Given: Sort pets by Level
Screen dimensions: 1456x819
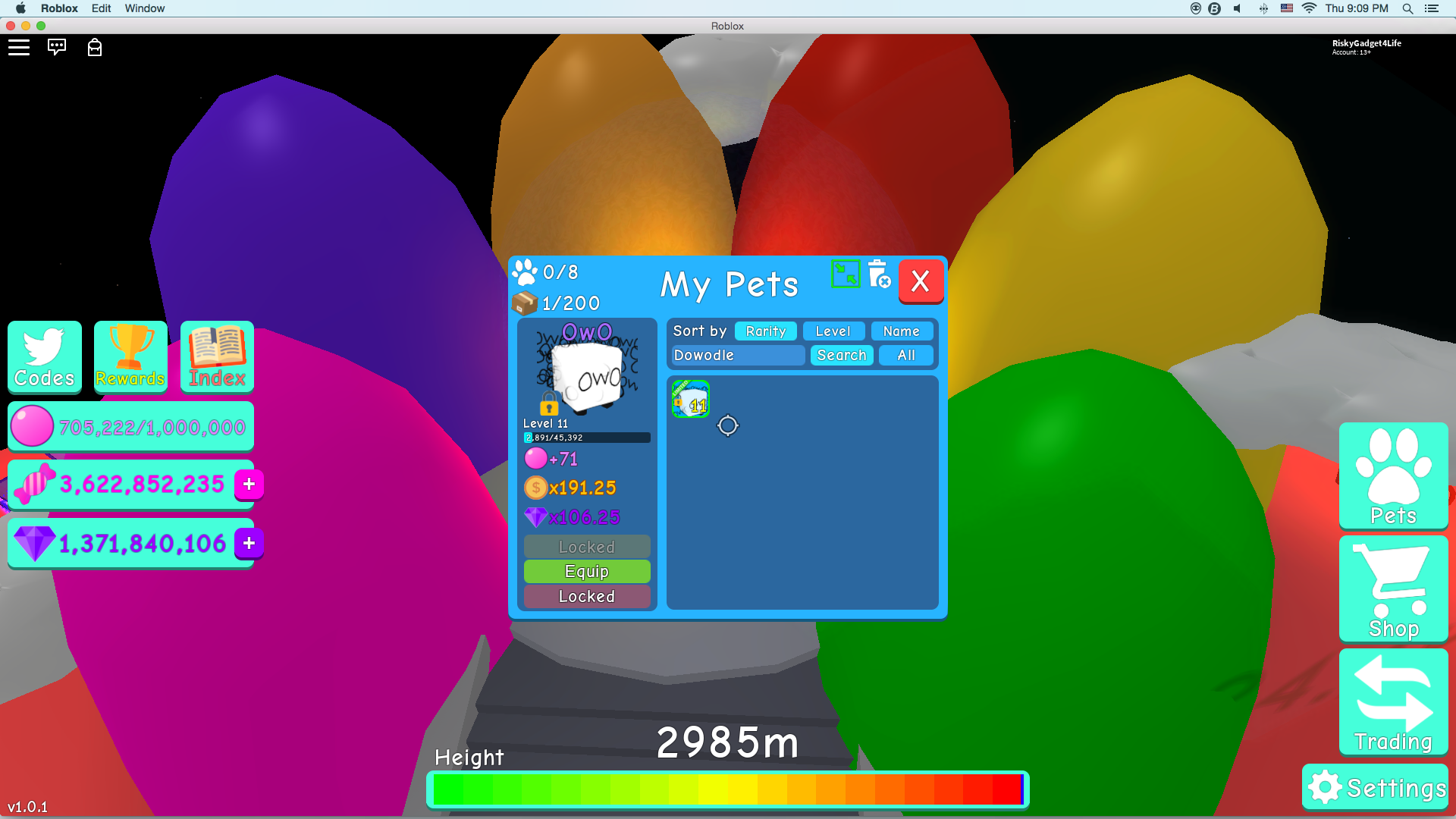Looking at the screenshot, I should click(833, 331).
